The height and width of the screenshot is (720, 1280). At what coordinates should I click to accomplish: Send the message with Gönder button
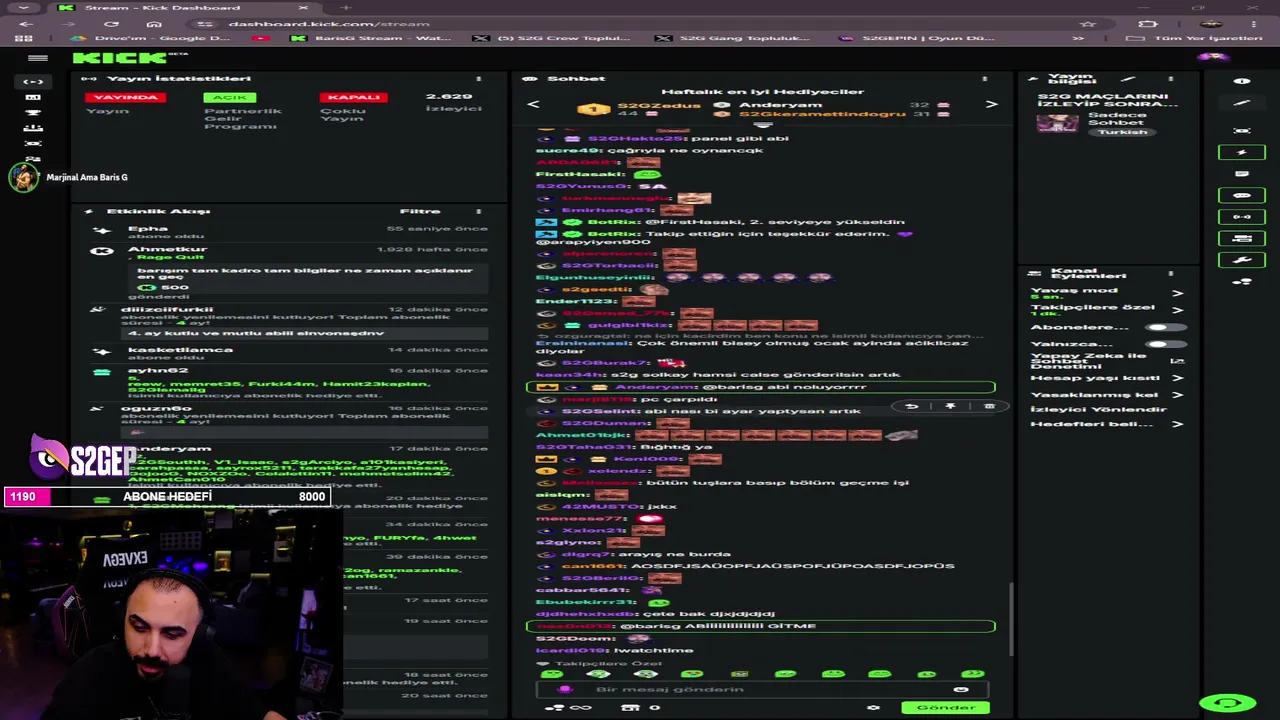[945, 707]
